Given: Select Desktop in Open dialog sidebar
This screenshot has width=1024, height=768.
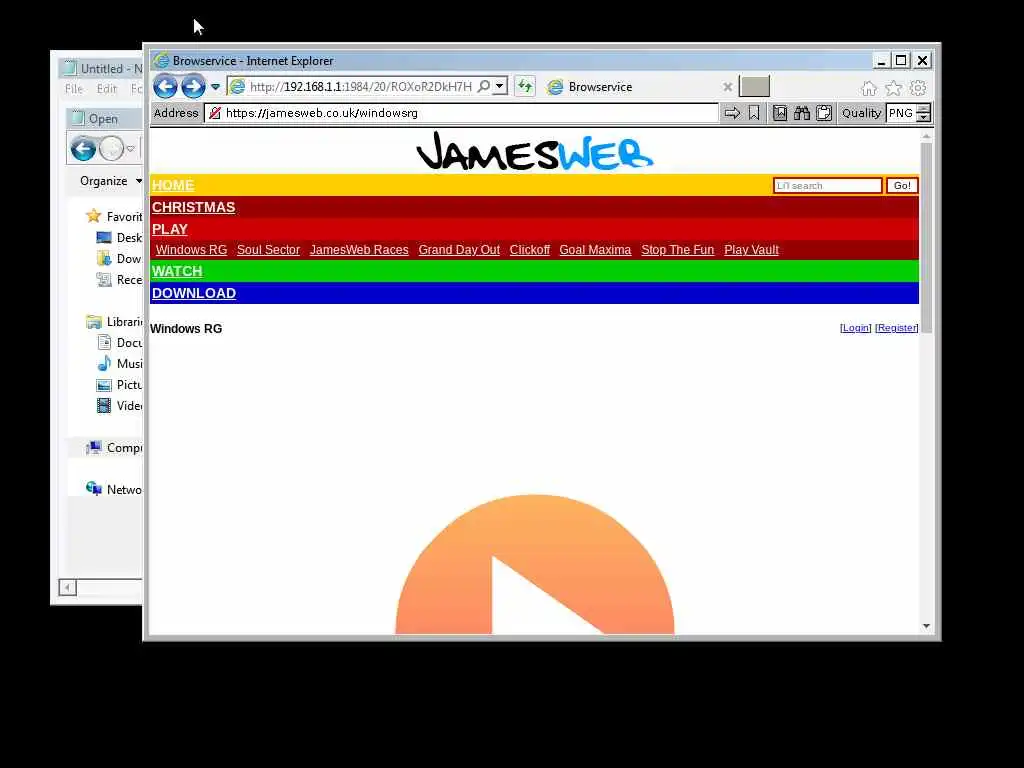Looking at the screenshot, I should click(119, 238).
